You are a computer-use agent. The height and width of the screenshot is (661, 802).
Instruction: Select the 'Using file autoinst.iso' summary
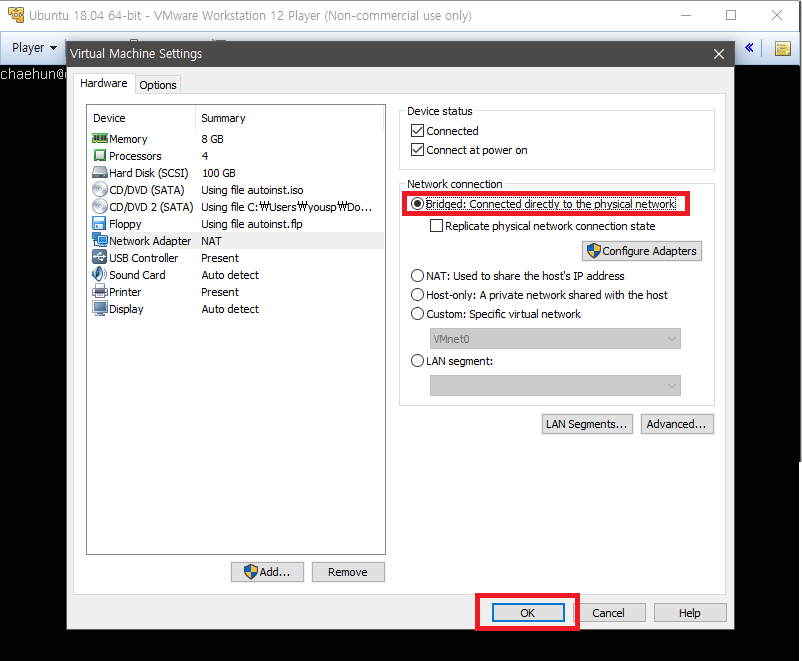(x=252, y=190)
